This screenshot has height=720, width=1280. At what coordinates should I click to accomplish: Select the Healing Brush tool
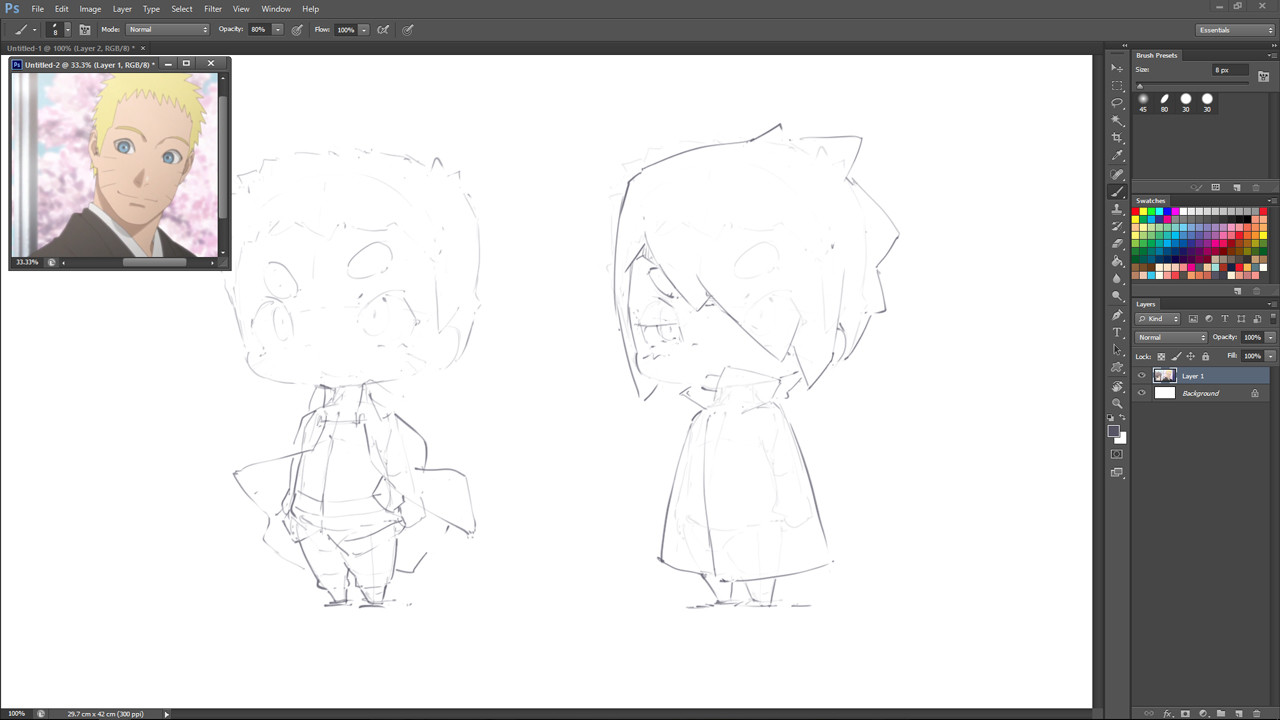click(1117, 174)
